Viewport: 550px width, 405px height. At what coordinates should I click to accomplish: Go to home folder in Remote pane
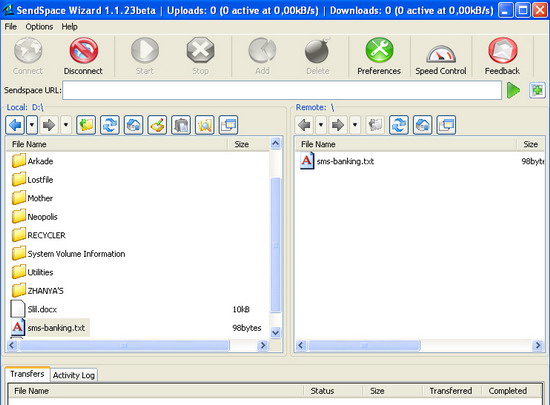423,125
